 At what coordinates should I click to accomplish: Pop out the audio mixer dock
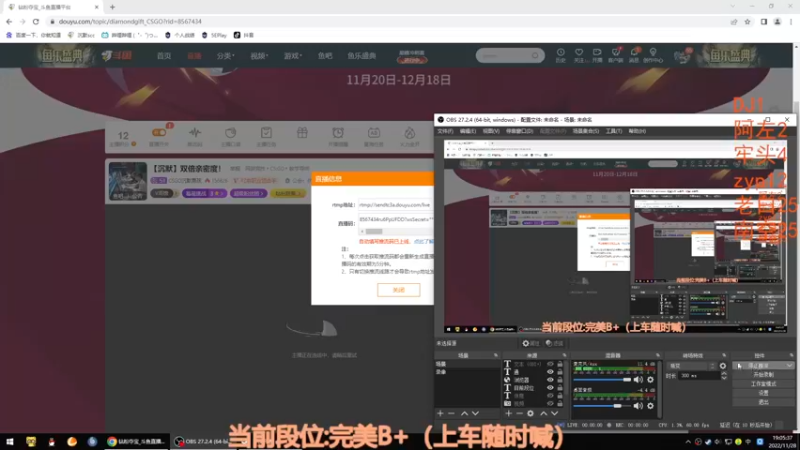tap(658, 355)
